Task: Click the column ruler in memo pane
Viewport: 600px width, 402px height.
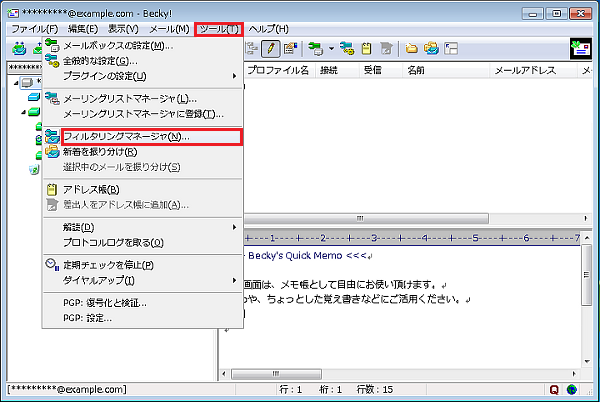Action: (412, 238)
